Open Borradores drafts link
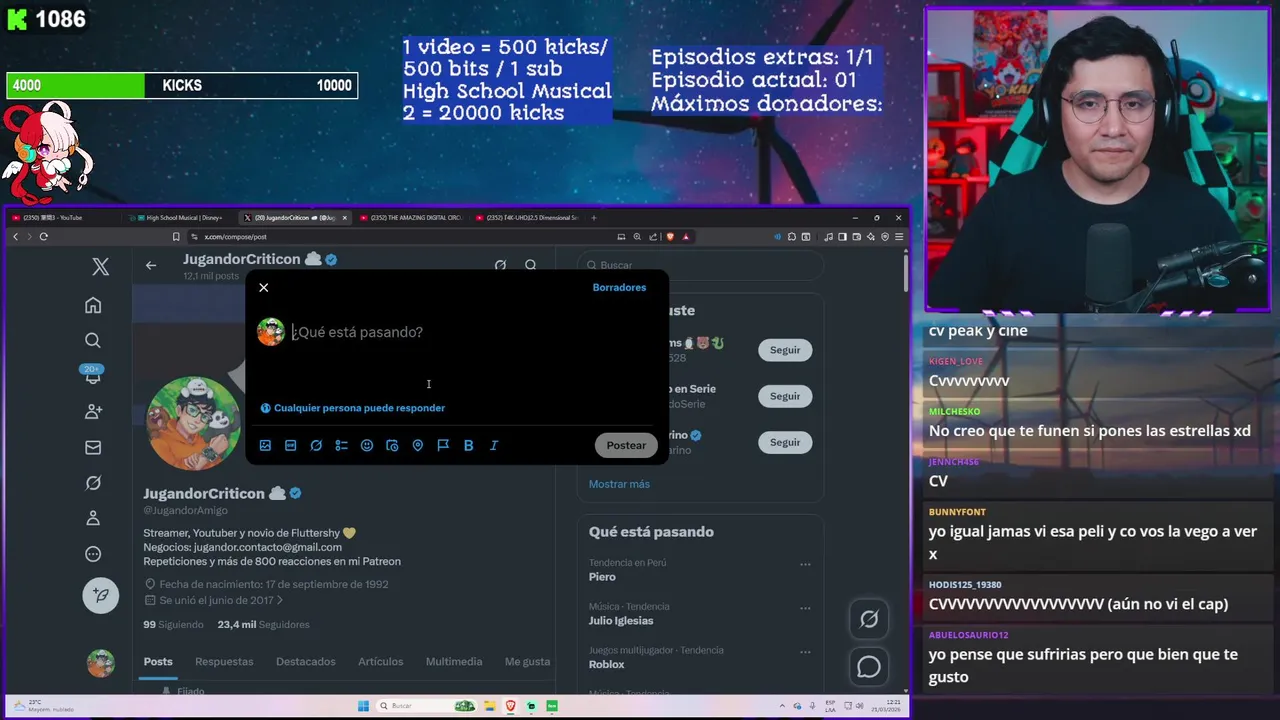The width and height of the screenshot is (1280, 720). pyautogui.click(x=619, y=287)
